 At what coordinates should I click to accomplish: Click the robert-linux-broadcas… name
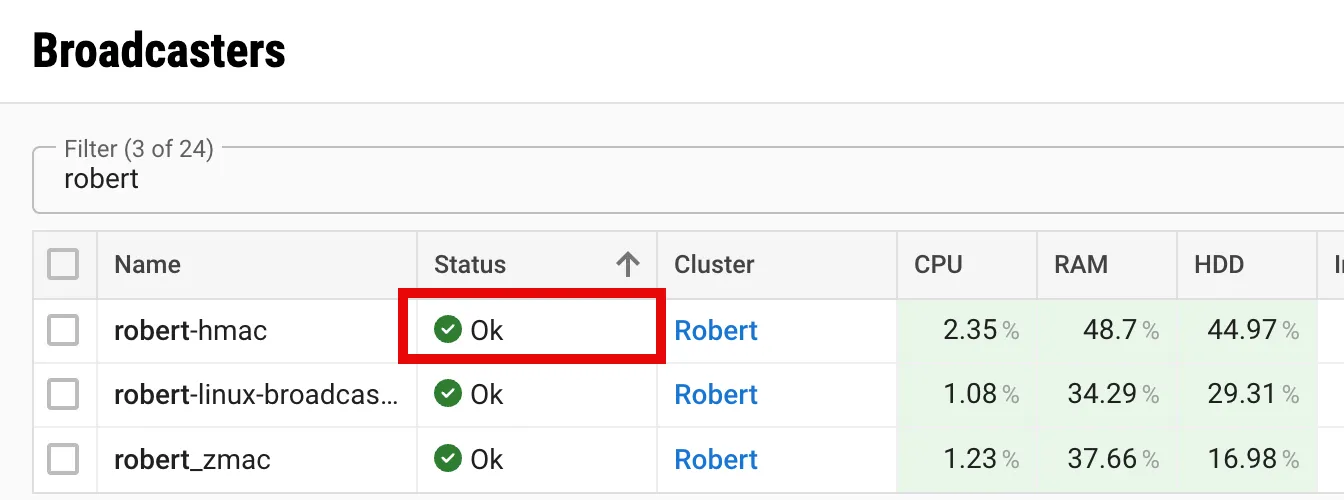tap(256, 395)
